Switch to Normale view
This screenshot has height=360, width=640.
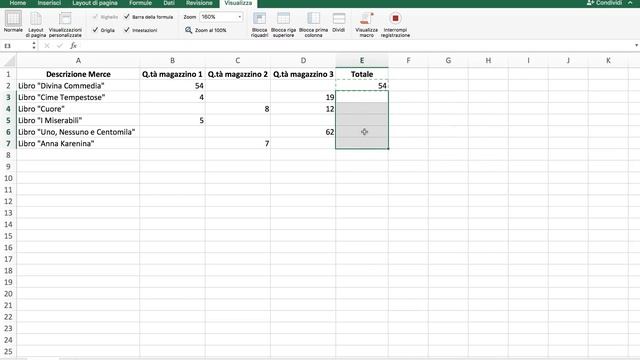[13, 22]
